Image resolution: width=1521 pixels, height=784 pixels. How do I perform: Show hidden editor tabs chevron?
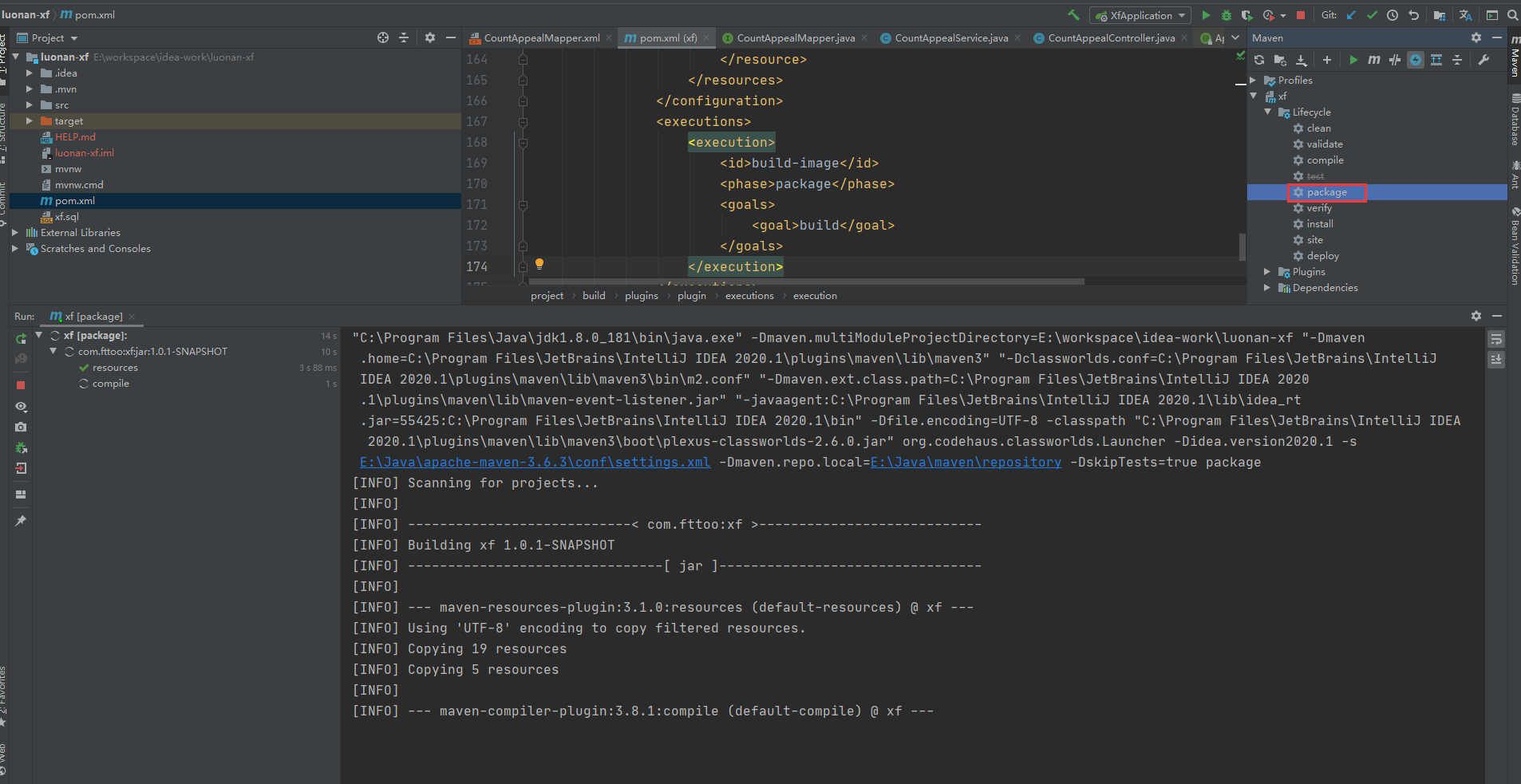tap(1235, 37)
